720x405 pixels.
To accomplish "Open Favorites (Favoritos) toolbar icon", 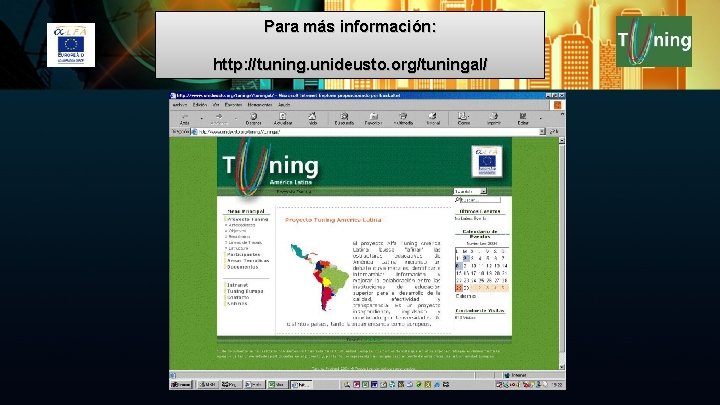I will [373, 117].
